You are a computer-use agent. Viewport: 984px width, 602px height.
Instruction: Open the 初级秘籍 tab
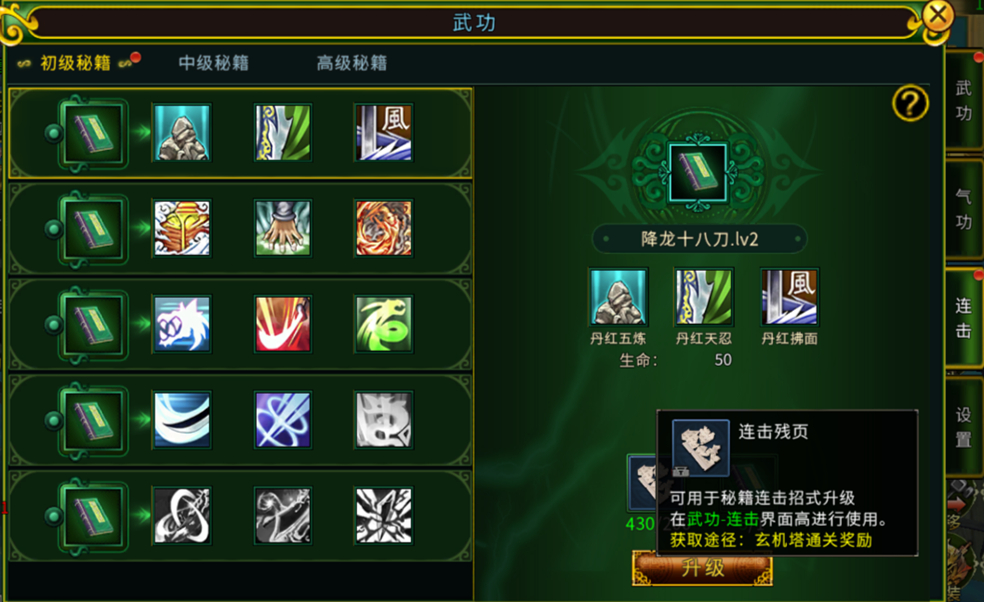75,63
